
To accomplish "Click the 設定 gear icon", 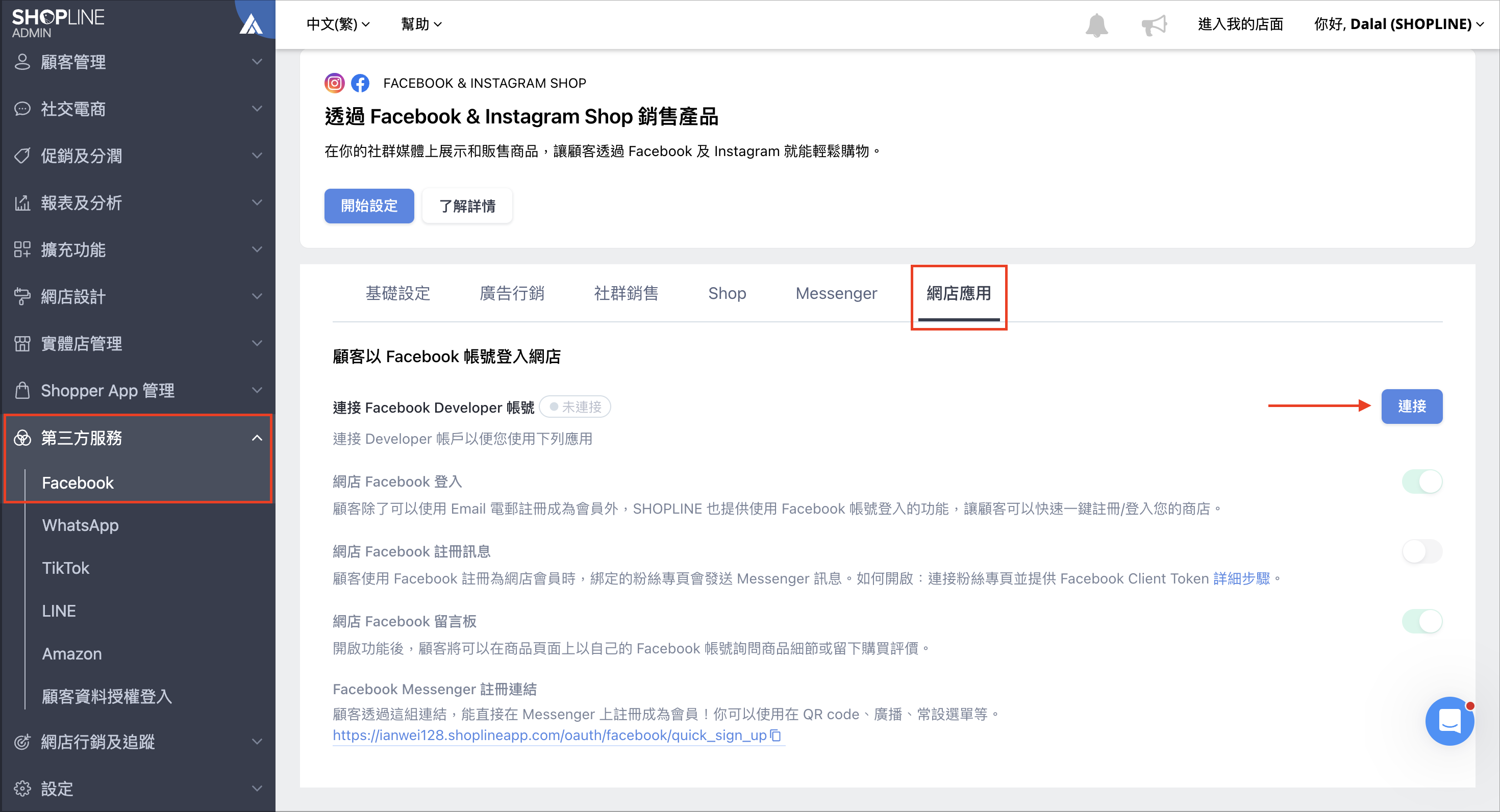I will [x=22, y=789].
